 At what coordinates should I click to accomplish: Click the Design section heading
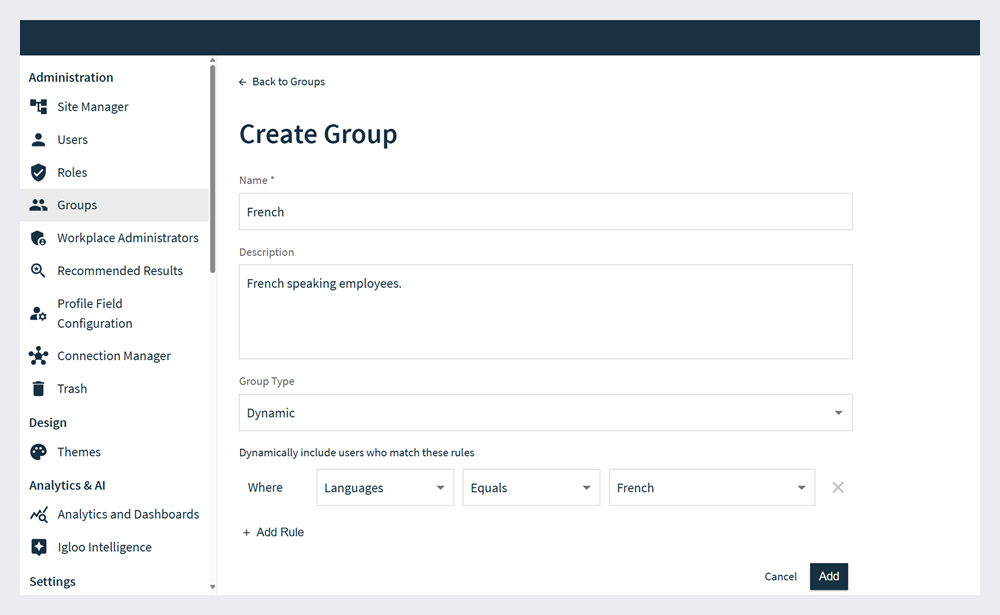48,422
